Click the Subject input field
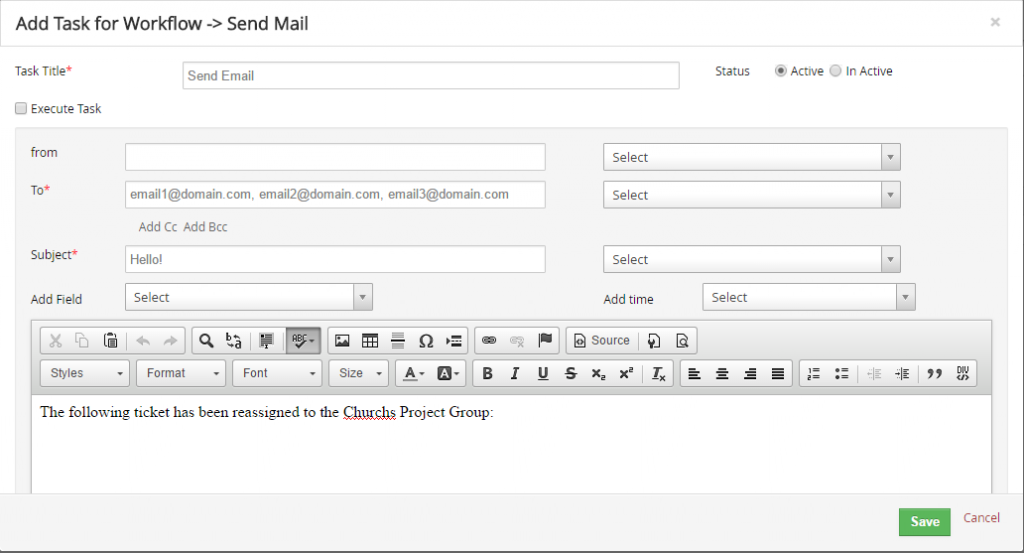Viewport: 1024px width, 553px height. pos(335,259)
